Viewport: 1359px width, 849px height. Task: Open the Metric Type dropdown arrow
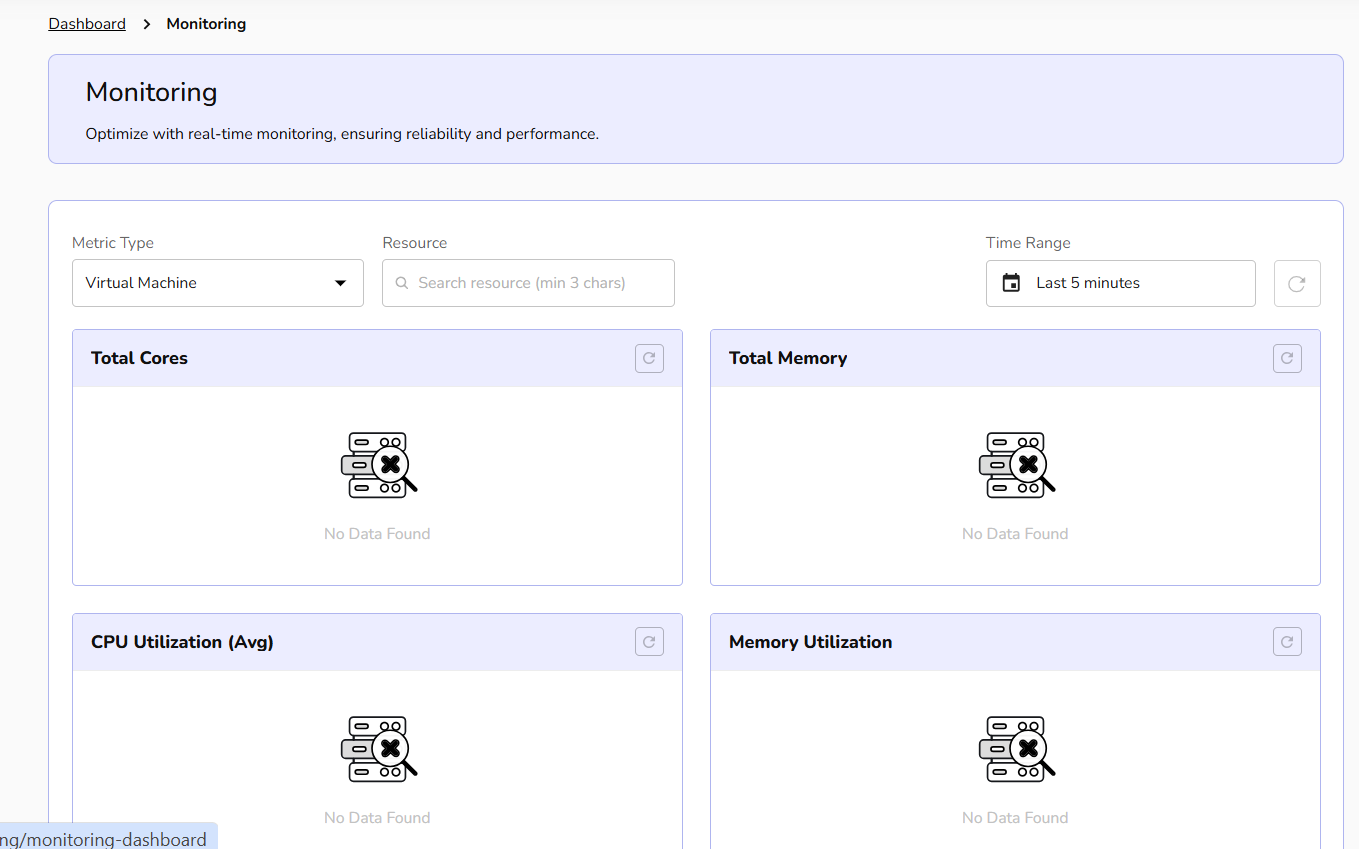(x=340, y=283)
